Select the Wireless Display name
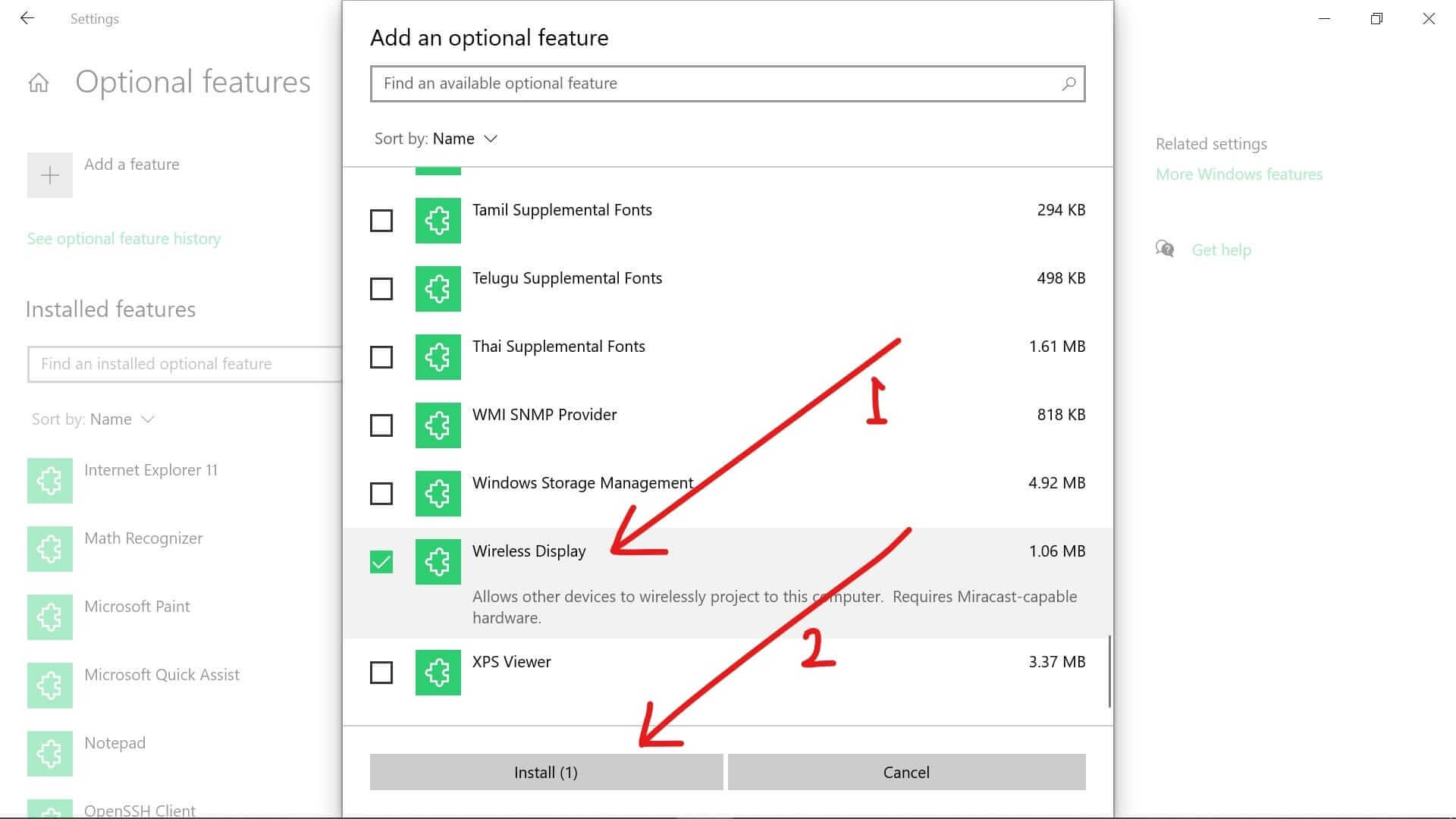Screen dimensions: 1456x819 pyautogui.click(x=529, y=551)
